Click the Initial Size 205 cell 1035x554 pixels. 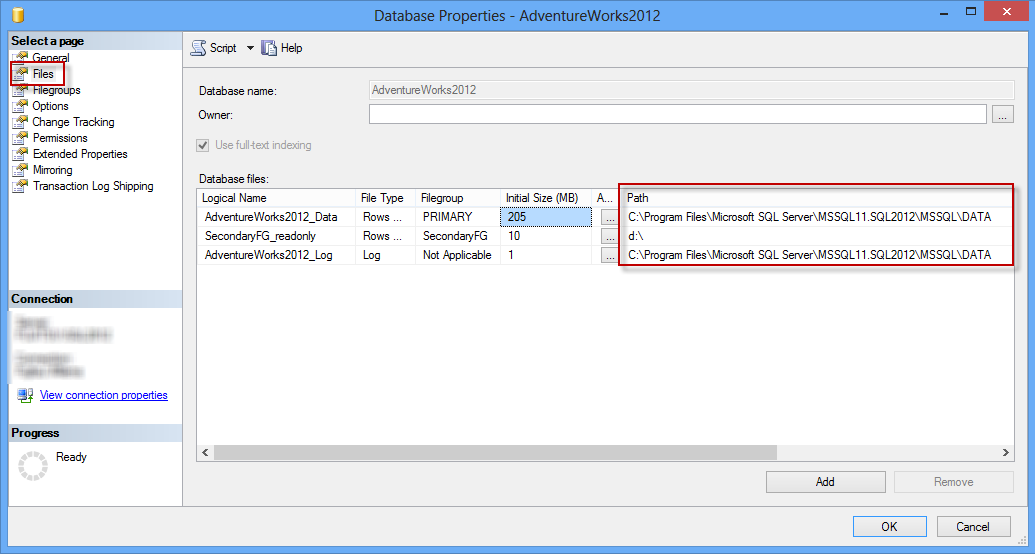pos(546,217)
